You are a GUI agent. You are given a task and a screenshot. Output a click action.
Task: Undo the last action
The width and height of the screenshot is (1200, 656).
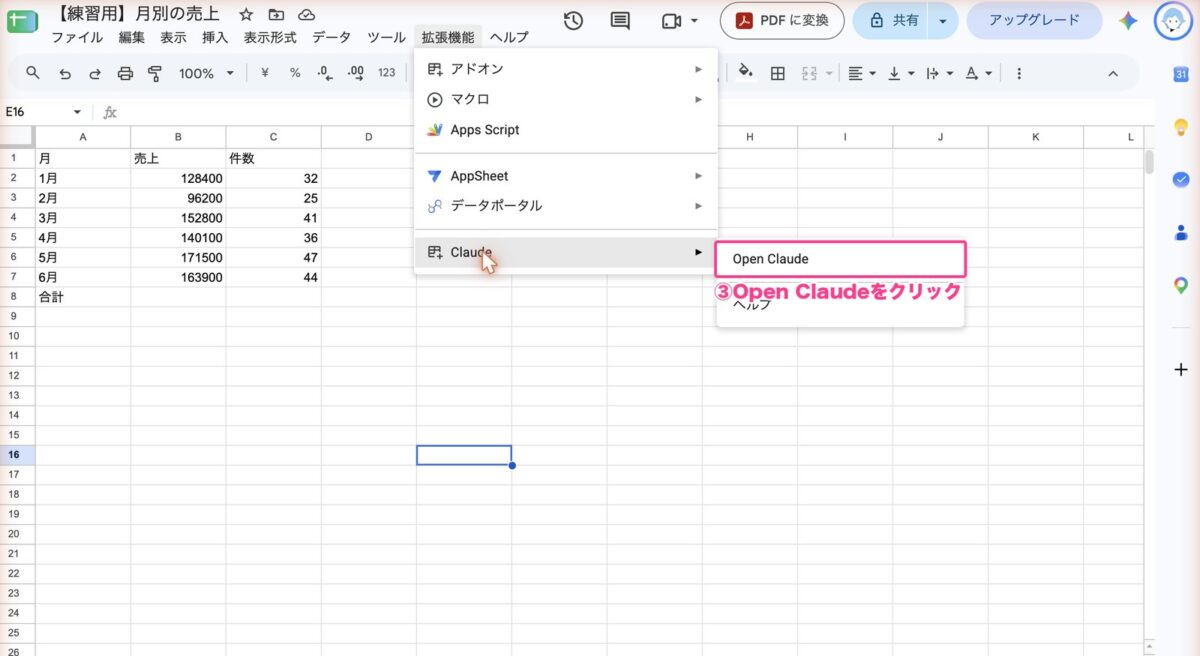coord(65,73)
